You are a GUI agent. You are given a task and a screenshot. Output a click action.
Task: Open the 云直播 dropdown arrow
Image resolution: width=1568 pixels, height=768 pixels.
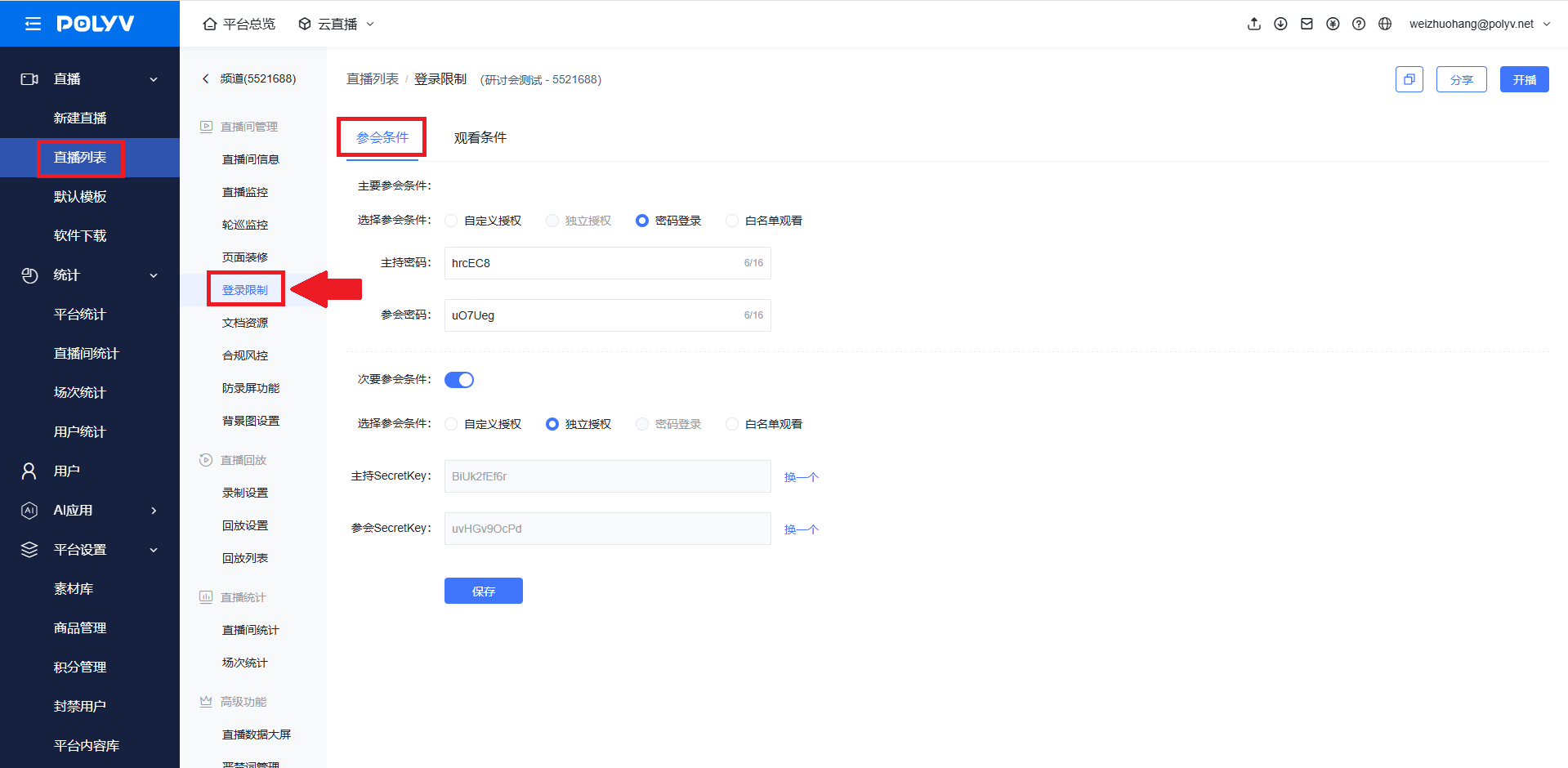pos(370,24)
